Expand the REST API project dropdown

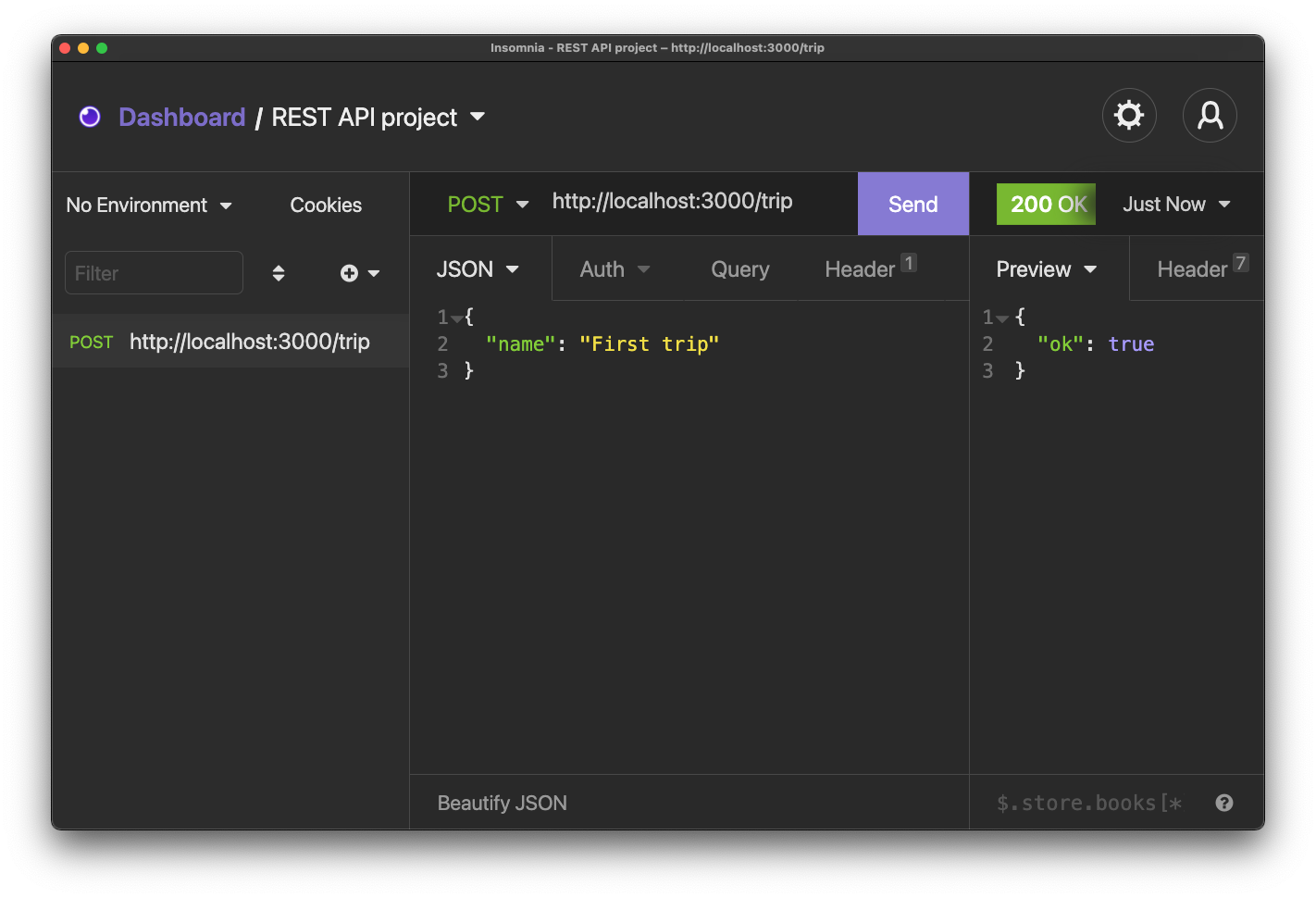[x=478, y=117]
